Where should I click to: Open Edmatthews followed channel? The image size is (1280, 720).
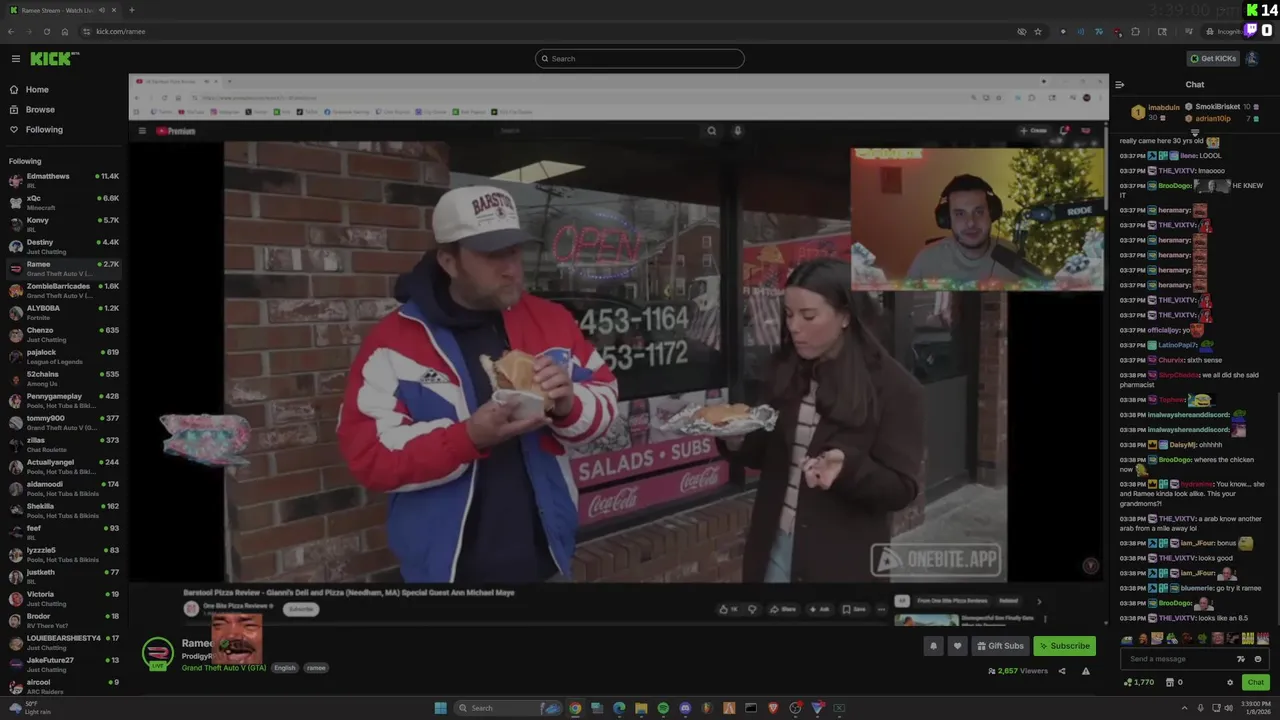(x=64, y=180)
